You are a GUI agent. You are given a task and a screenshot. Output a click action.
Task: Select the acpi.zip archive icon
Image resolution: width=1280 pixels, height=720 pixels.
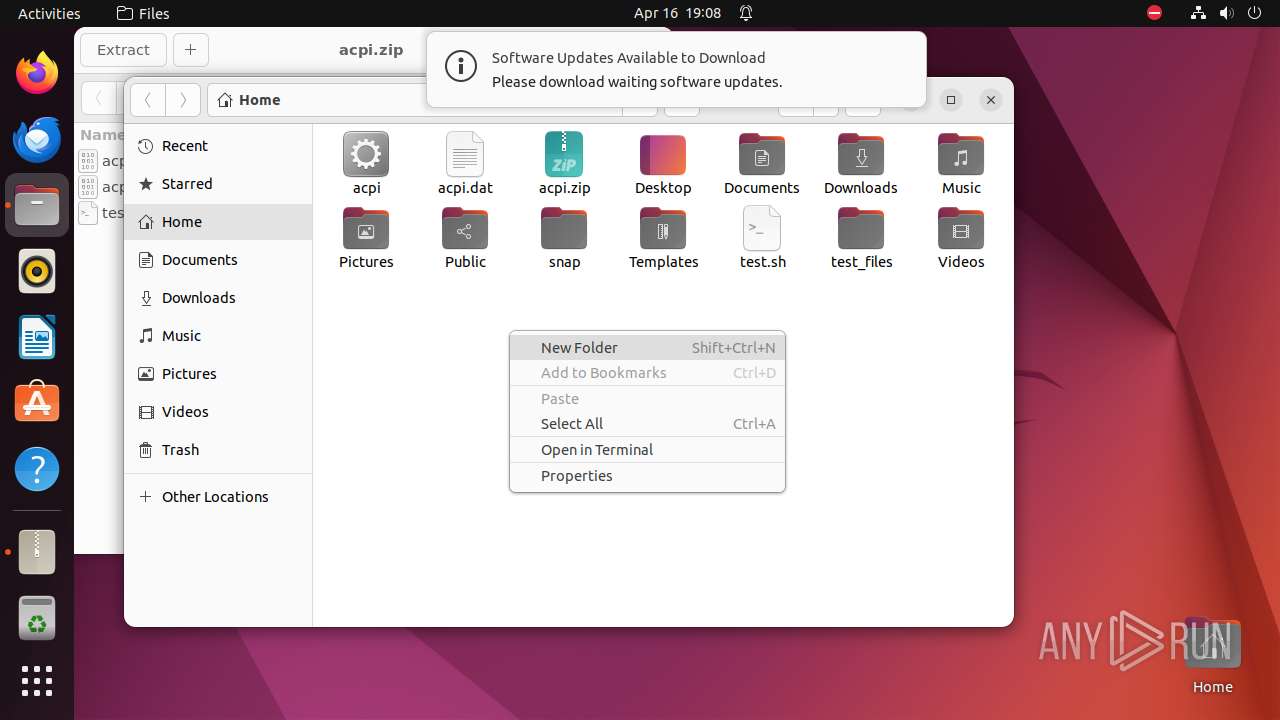click(564, 154)
